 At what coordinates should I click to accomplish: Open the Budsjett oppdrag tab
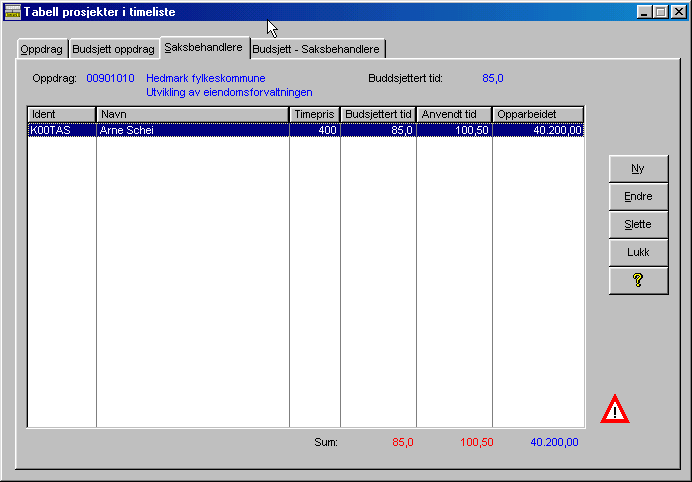coord(113,49)
